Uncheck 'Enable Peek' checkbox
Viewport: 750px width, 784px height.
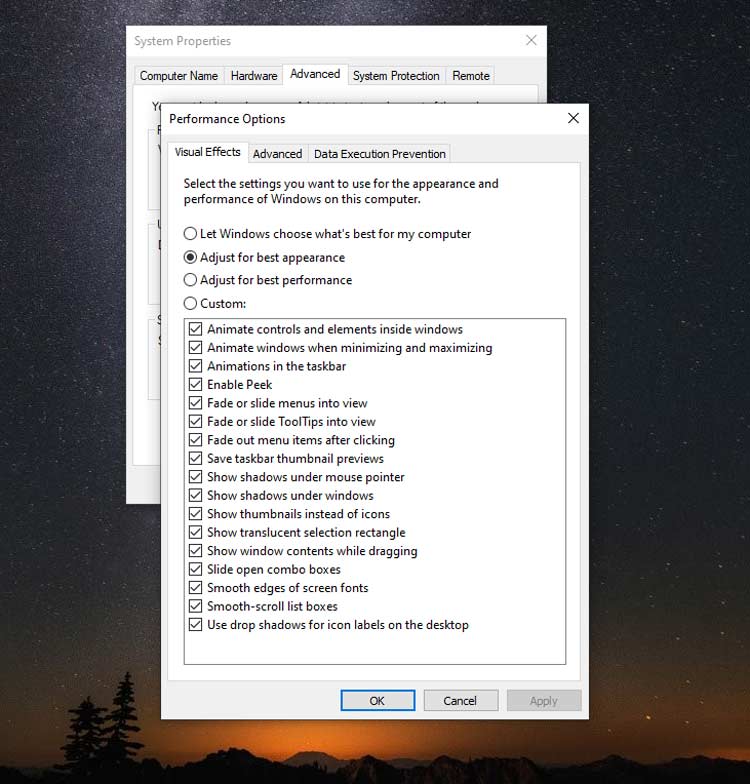tap(196, 384)
